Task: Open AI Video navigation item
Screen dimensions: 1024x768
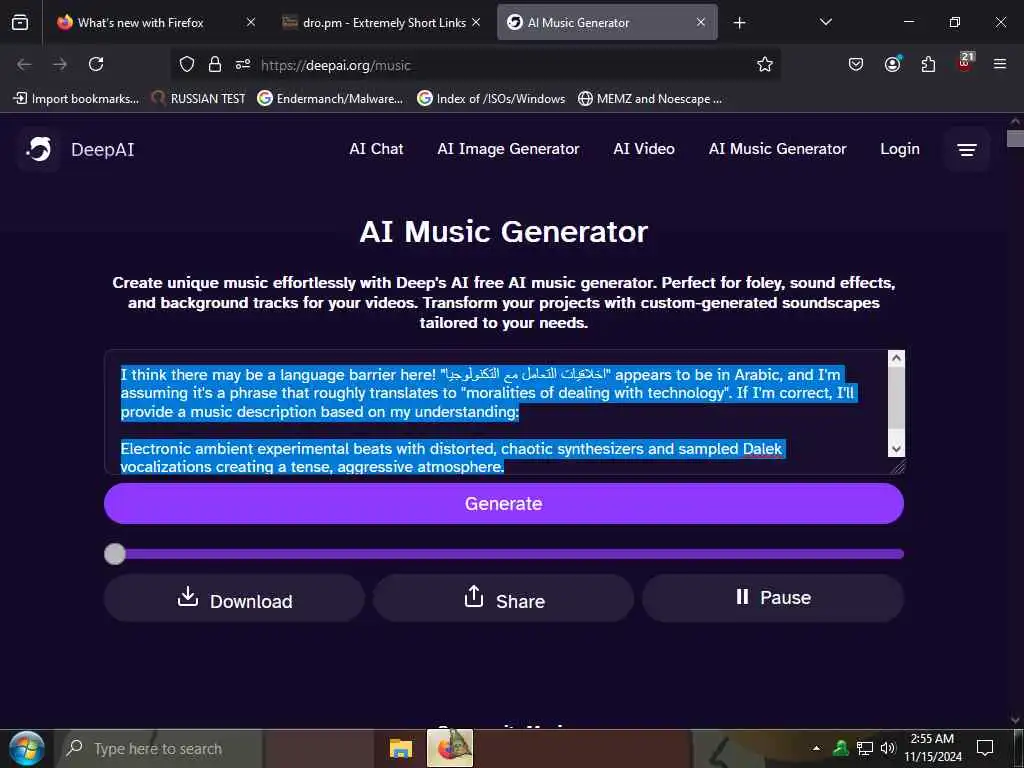Action: [644, 149]
